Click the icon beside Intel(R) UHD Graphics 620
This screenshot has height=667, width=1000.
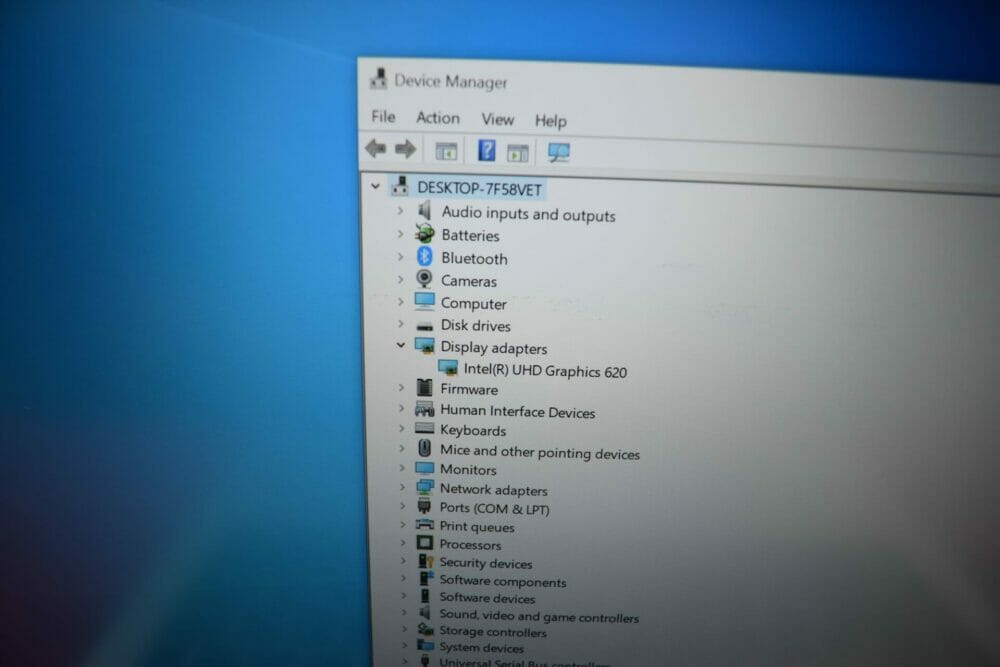[x=448, y=368]
